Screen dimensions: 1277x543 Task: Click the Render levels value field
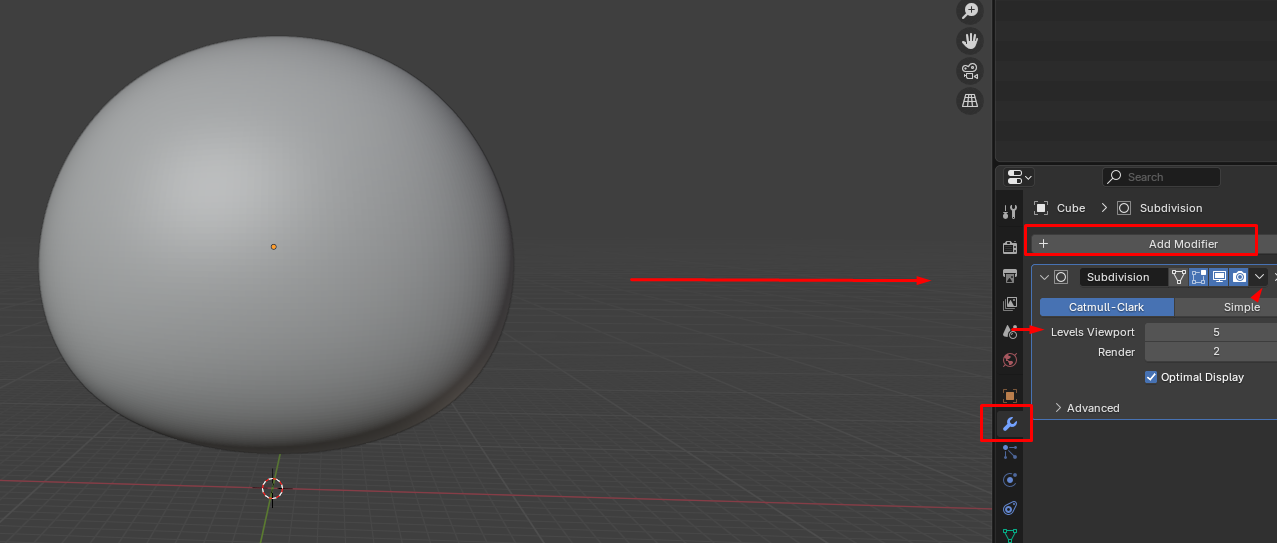click(x=1211, y=352)
